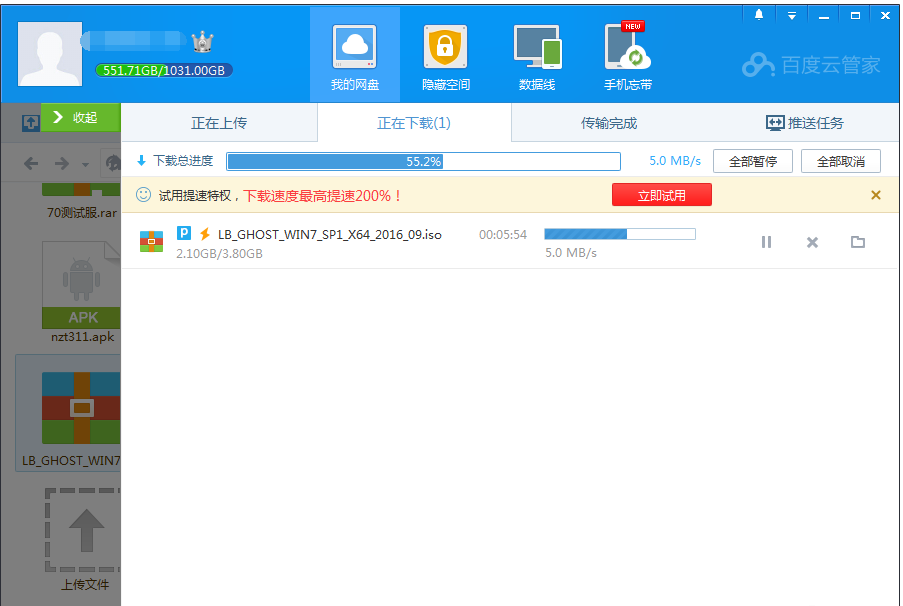Cancel the ISO download via its × icon
Image resolution: width=903 pixels, height=606 pixels.
812,242
